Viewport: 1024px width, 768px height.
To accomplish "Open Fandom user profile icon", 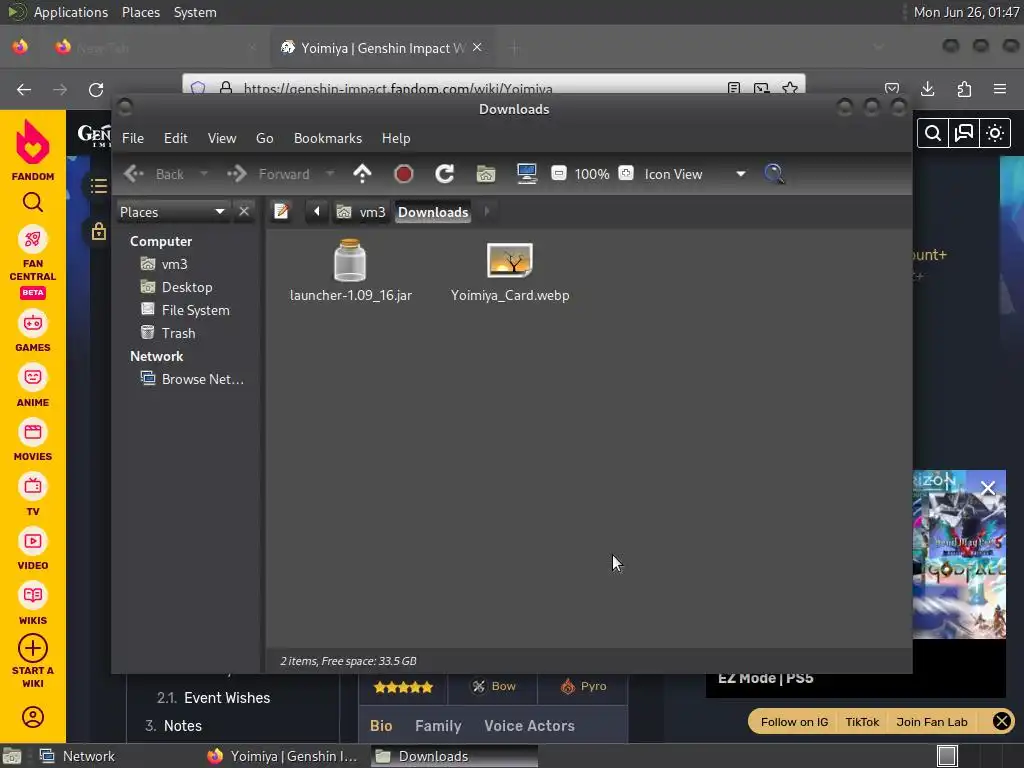I will click(33, 717).
